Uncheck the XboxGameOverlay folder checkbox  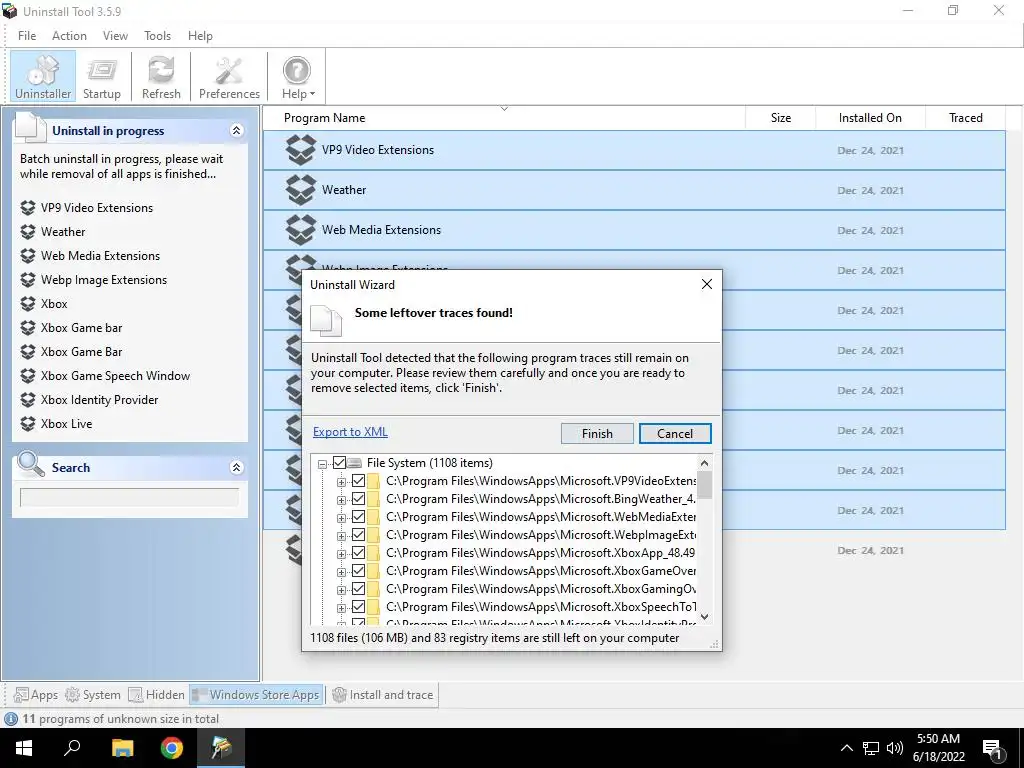click(359, 571)
